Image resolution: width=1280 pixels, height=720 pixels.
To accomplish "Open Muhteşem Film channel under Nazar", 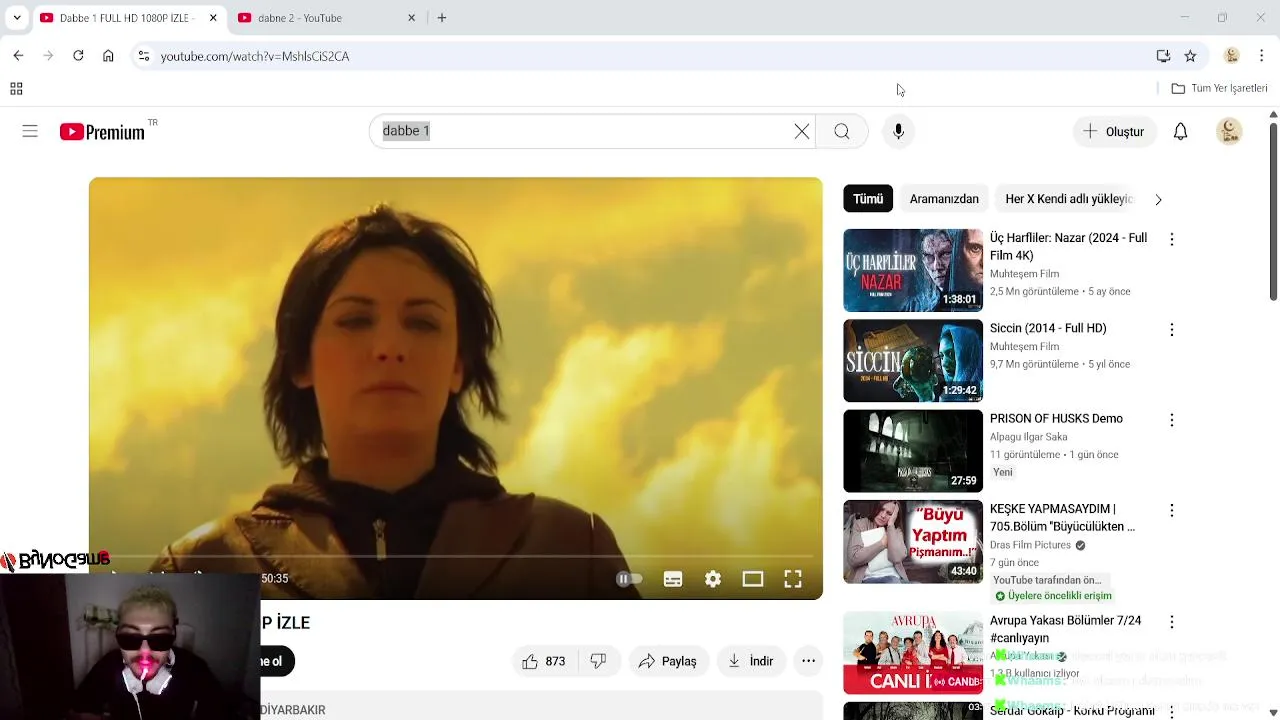I will (1024, 274).
